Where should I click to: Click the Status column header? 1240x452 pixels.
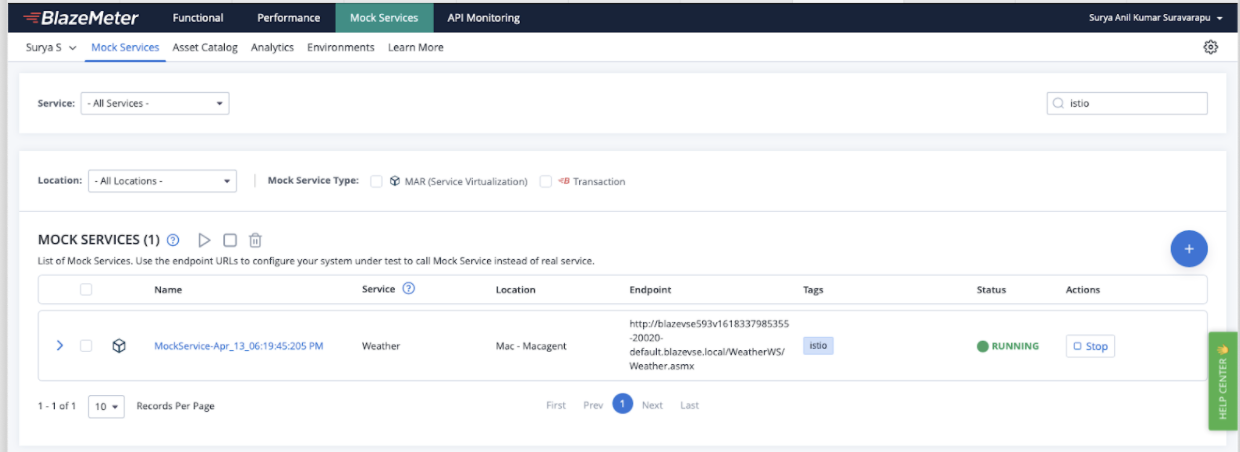point(991,290)
